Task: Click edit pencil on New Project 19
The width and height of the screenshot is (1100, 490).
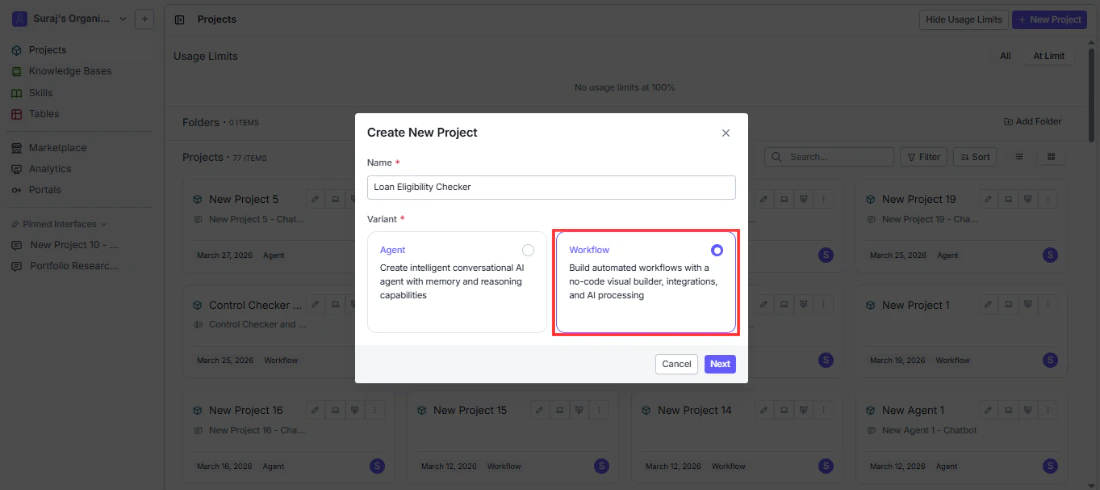Action: point(988,199)
